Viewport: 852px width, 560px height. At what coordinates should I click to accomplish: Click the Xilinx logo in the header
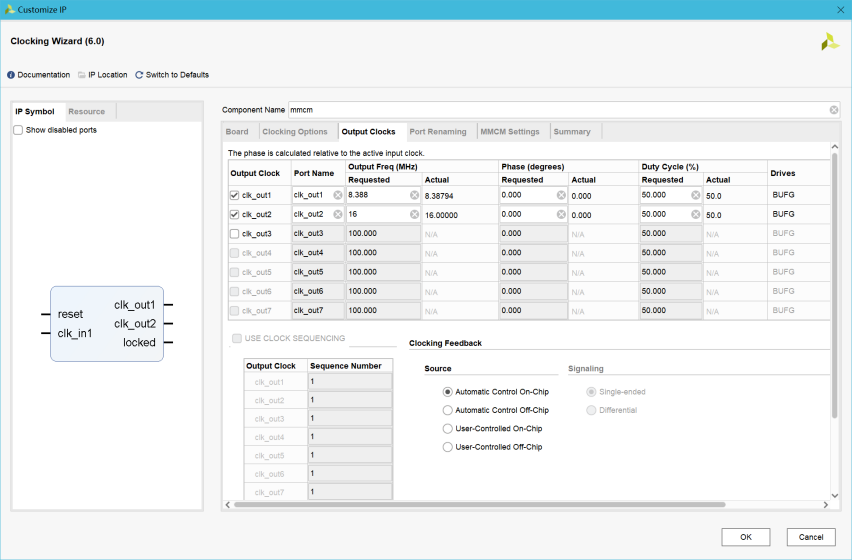(830, 42)
